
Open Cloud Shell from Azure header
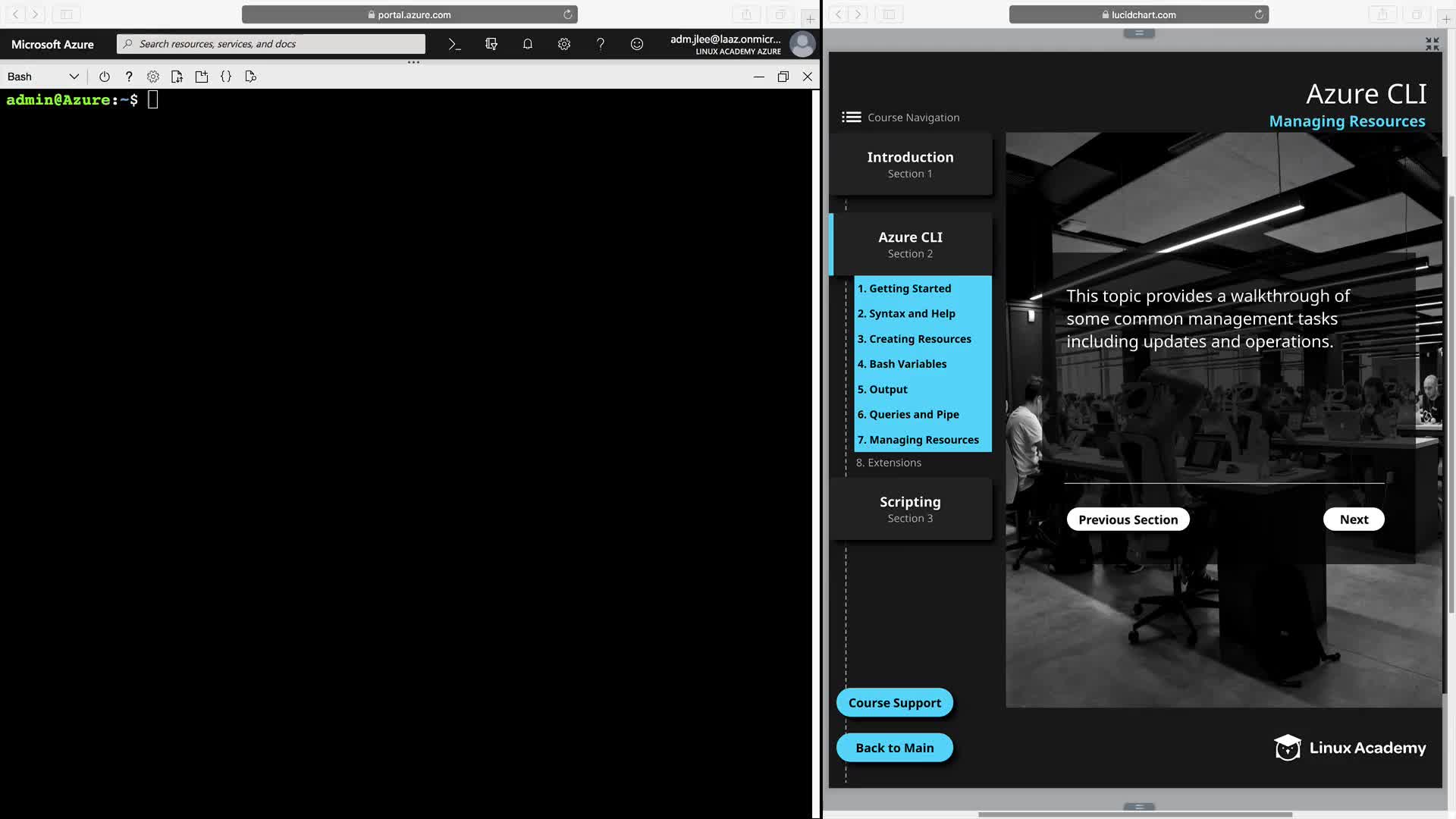[x=454, y=44]
